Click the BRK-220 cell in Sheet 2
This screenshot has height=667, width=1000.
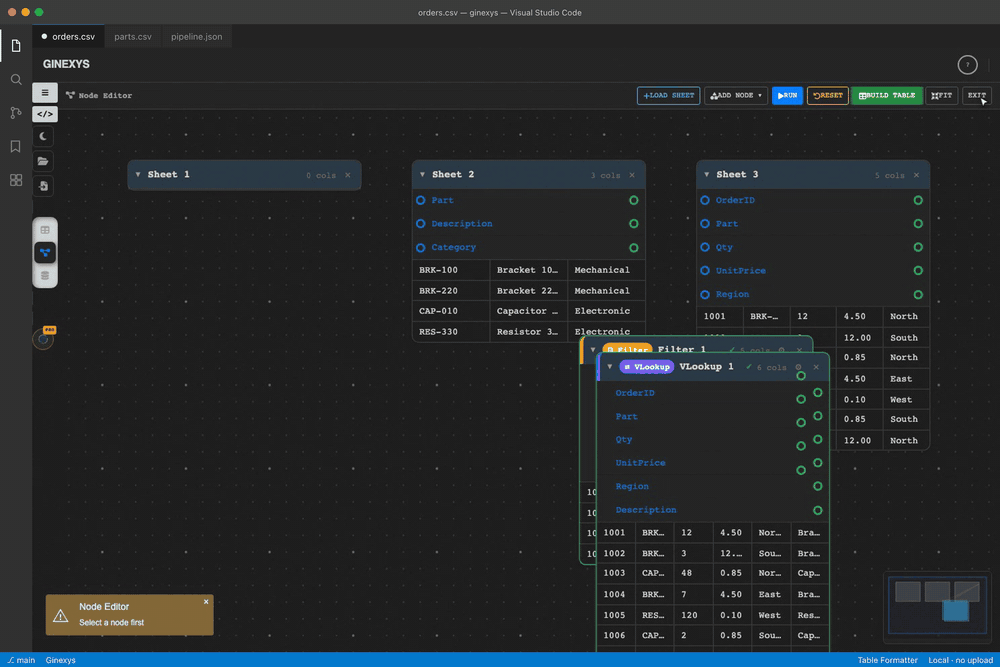[x=451, y=291]
